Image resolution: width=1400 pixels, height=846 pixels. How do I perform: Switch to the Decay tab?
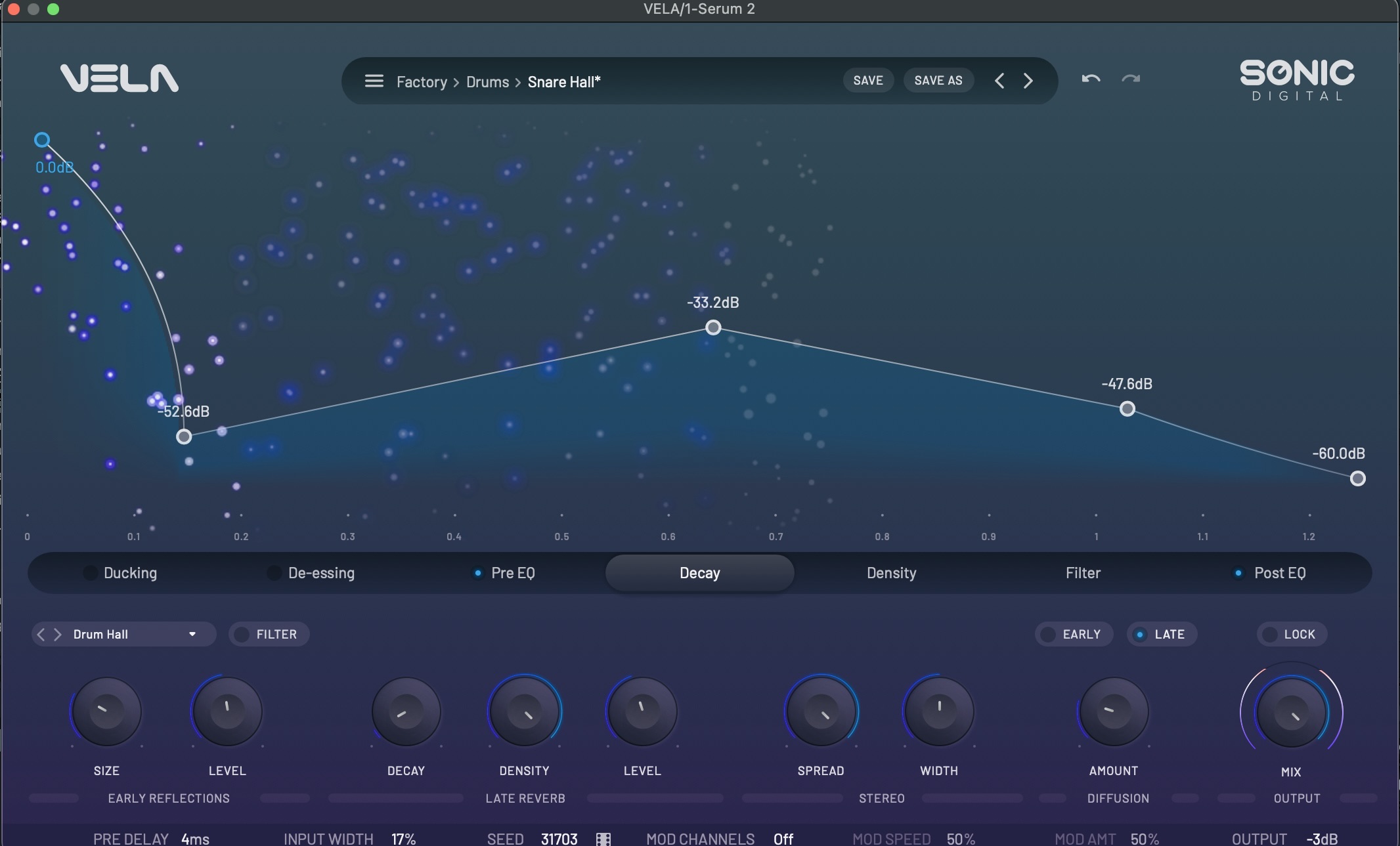pyautogui.click(x=700, y=573)
